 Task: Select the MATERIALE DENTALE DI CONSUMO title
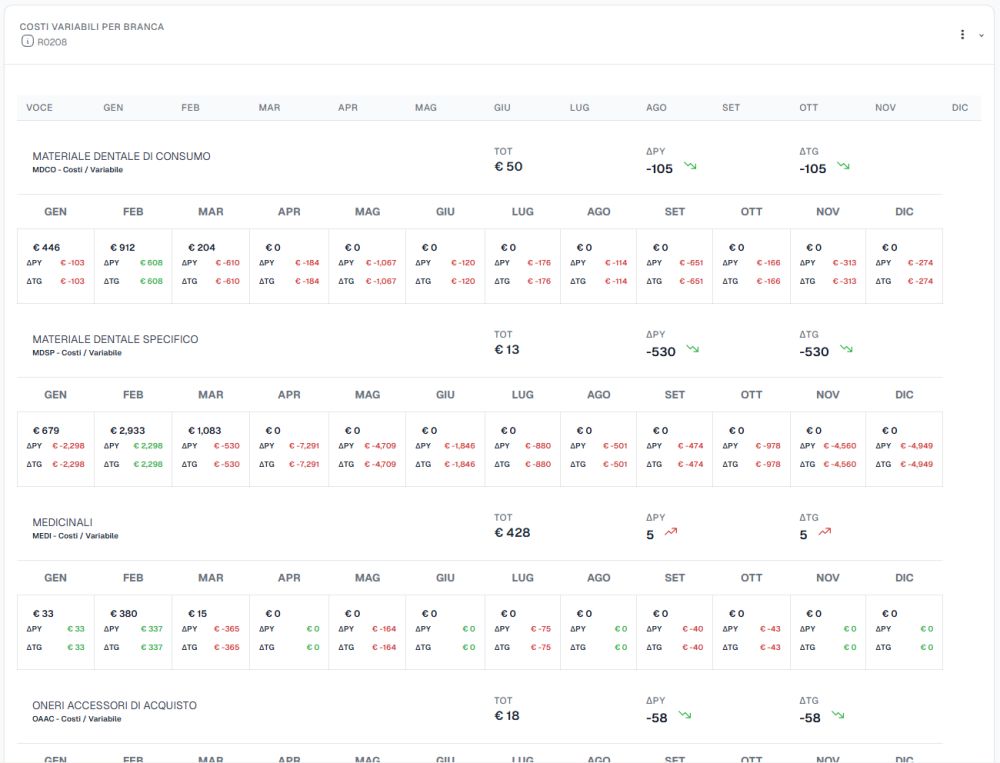121,156
